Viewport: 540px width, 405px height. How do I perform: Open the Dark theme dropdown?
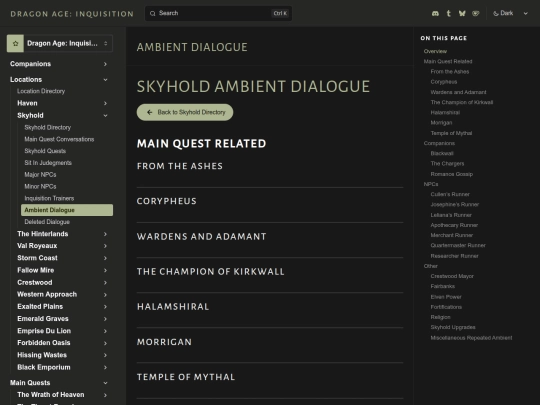[510, 13]
